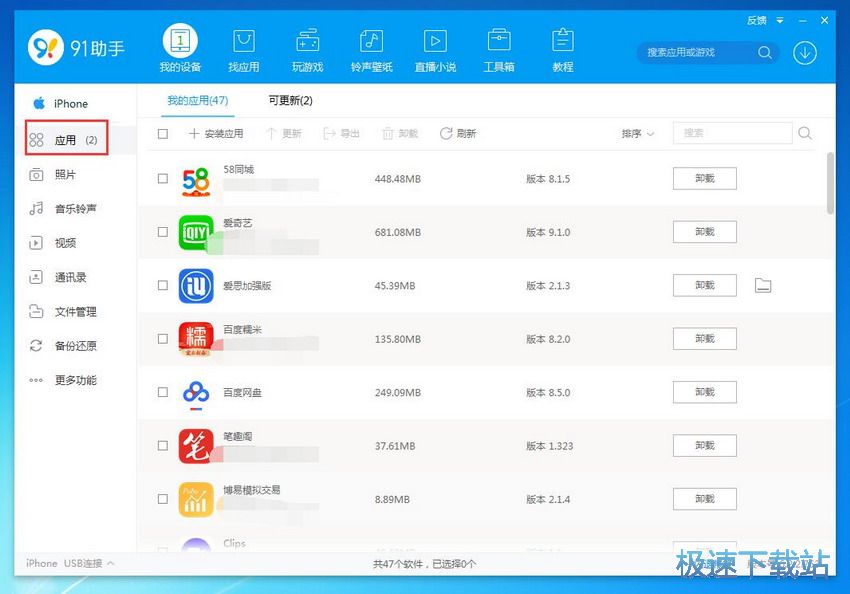Open the 反馈 title bar dropdown arrow
850x594 pixels.
780,21
